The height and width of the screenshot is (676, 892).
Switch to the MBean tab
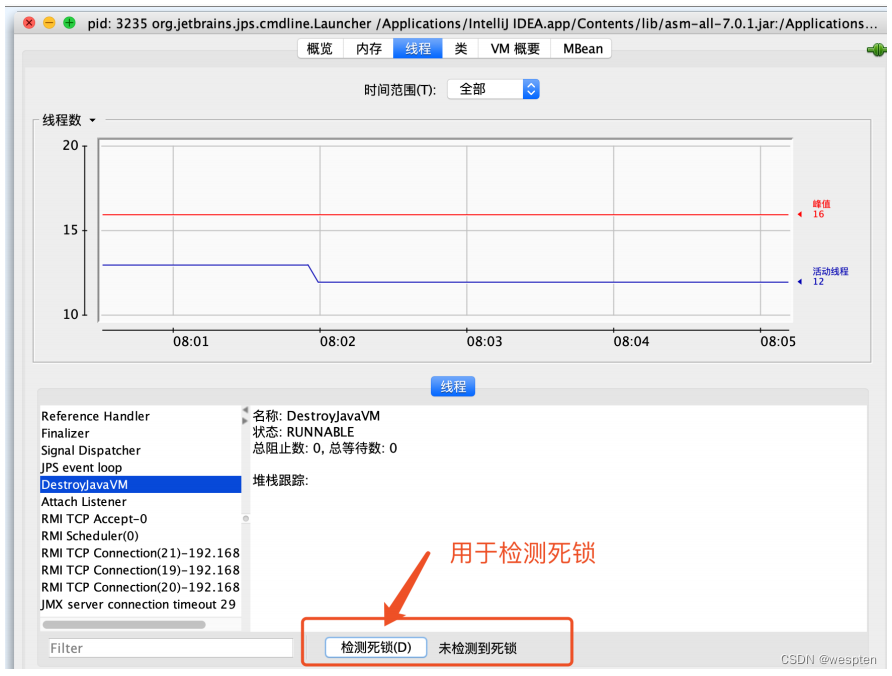[x=582, y=49]
